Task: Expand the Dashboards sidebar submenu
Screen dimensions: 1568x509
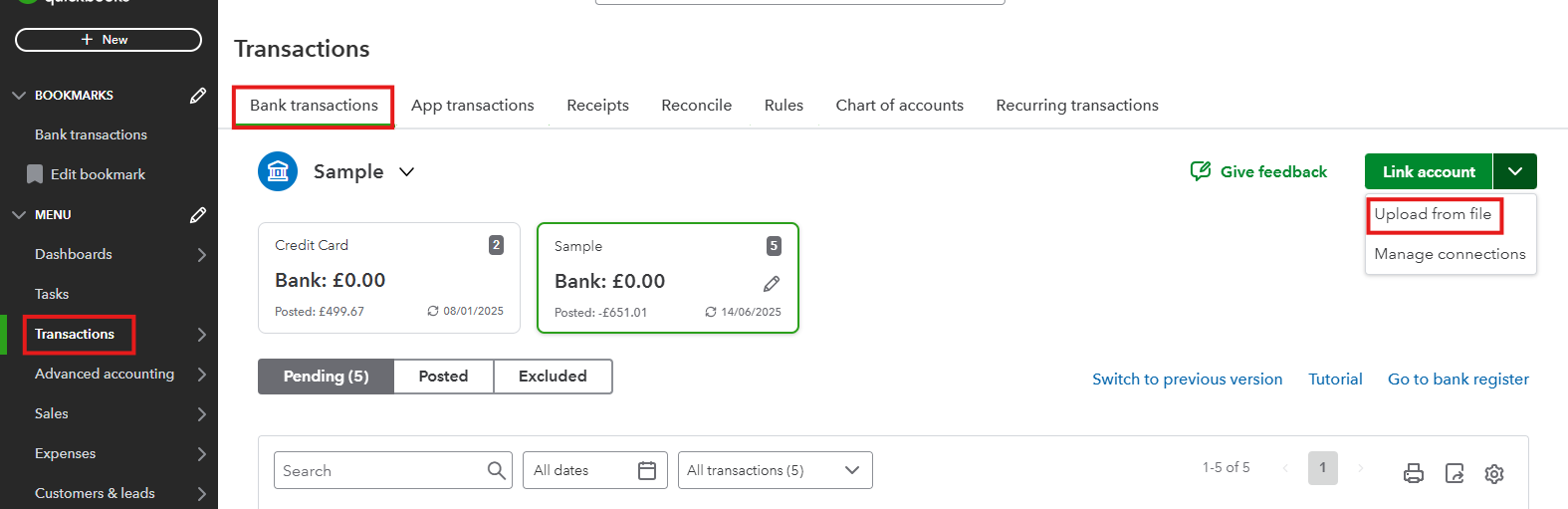Action: coord(201,255)
